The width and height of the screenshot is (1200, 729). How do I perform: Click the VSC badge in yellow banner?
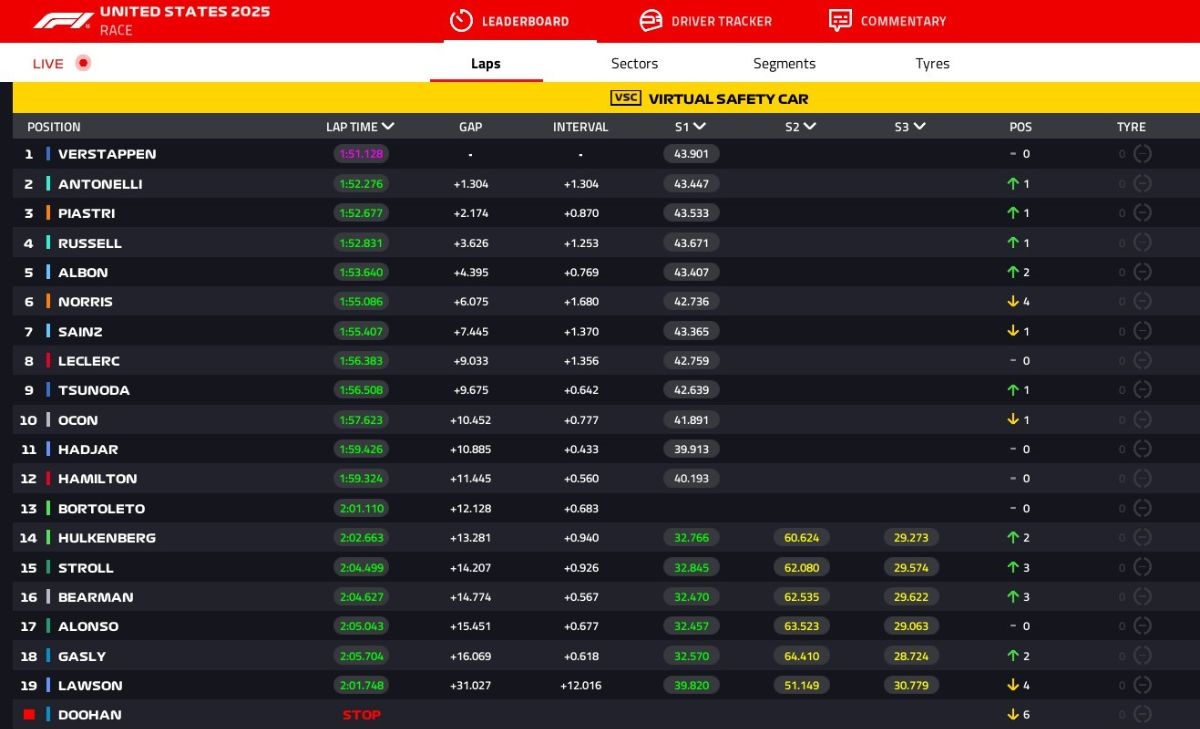coord(625,98)
